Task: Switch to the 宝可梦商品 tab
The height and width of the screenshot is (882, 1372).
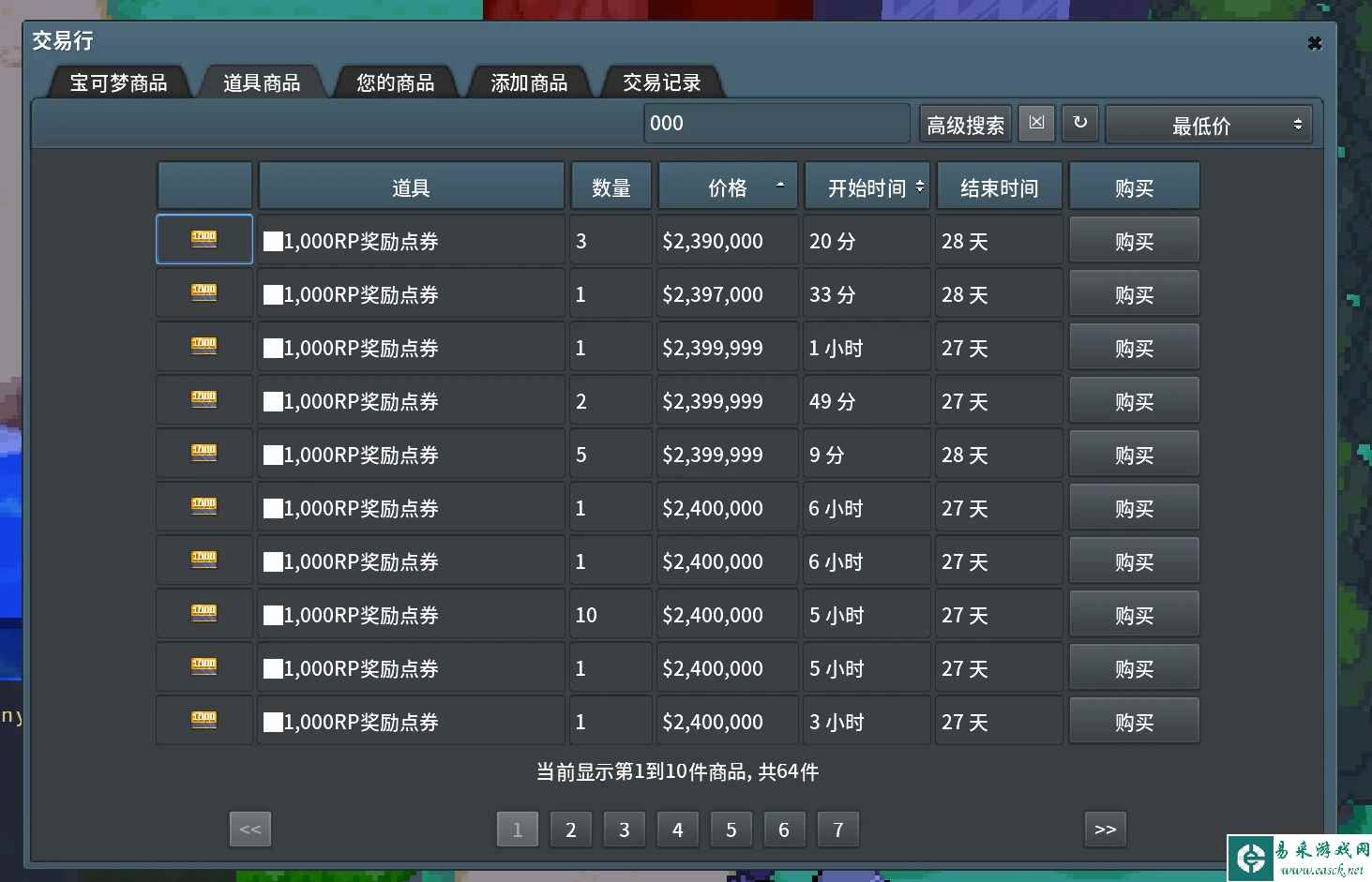Action: (x=118, y=82)
